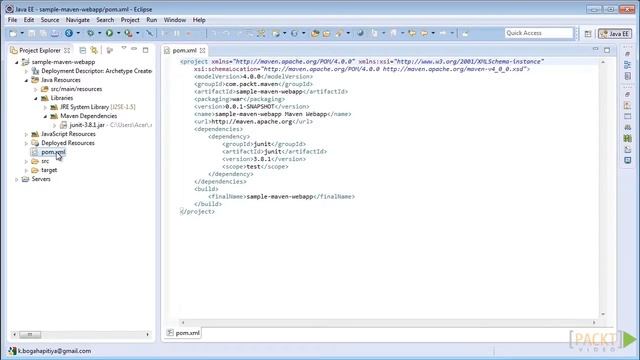Click the Open Perspective icon
Screen dimensions: 640x360
click(588, 34)
